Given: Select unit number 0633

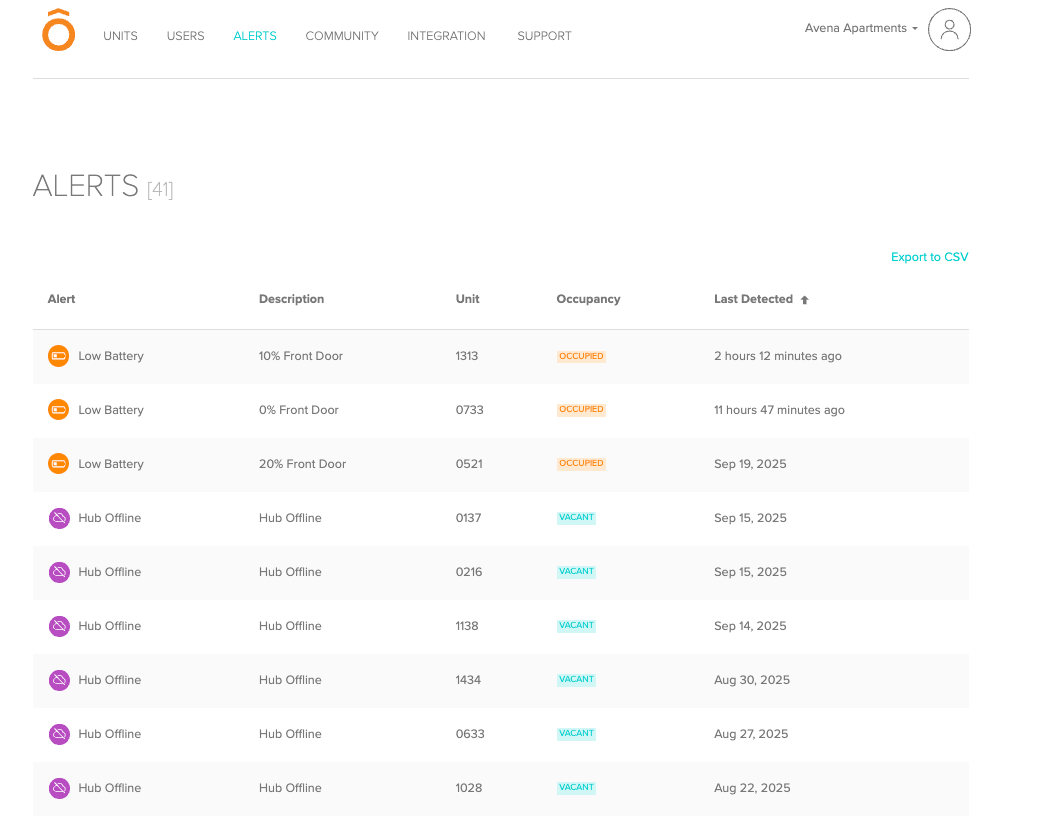Looking at the screenshot, I should point(470,734).
